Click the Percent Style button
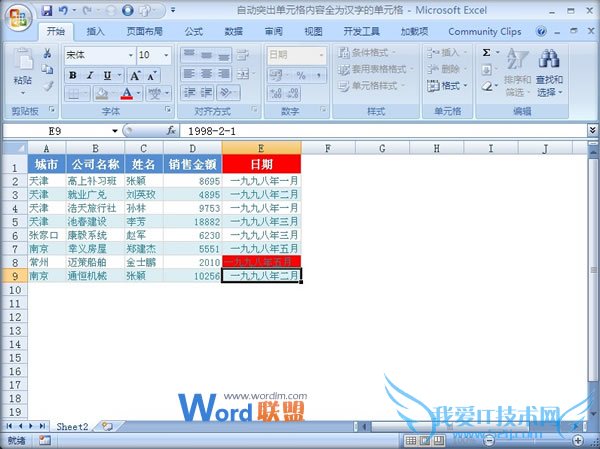Viewport: 600px width, 449px height. click(x=301, y=75)
